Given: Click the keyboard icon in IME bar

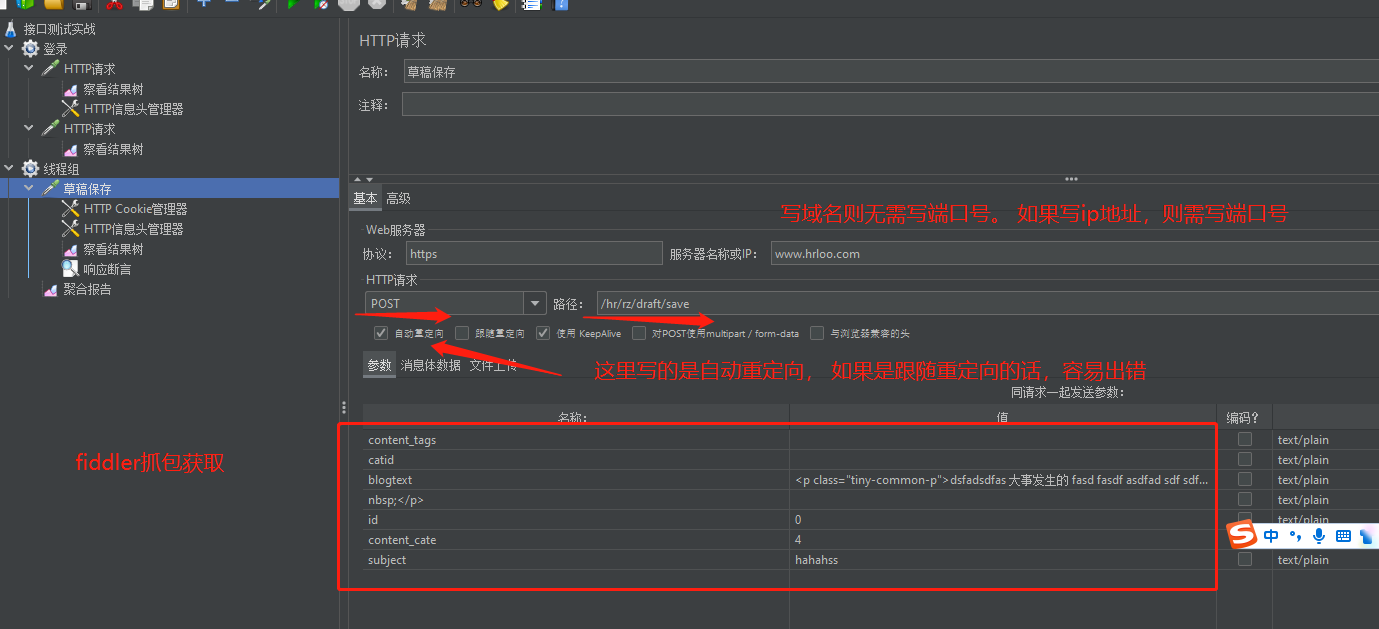Looking at the screenshot, I should (1344, 536).
